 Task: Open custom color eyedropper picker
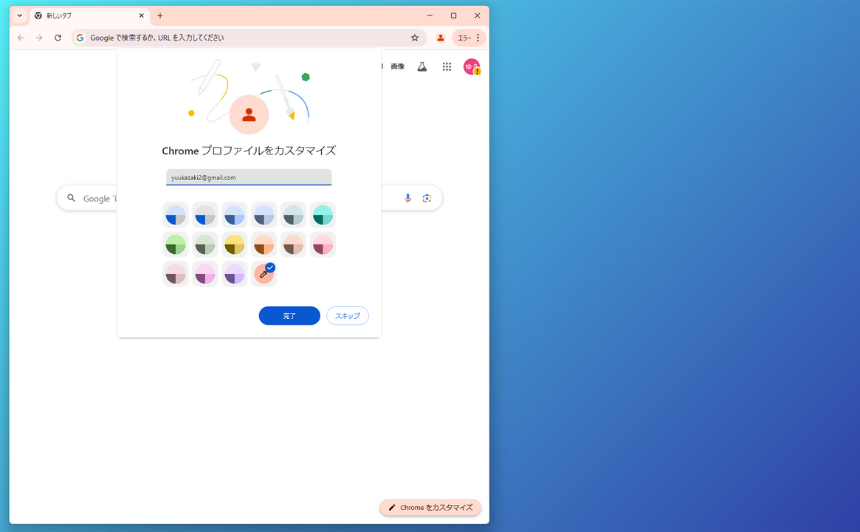(x=264, y=274)
